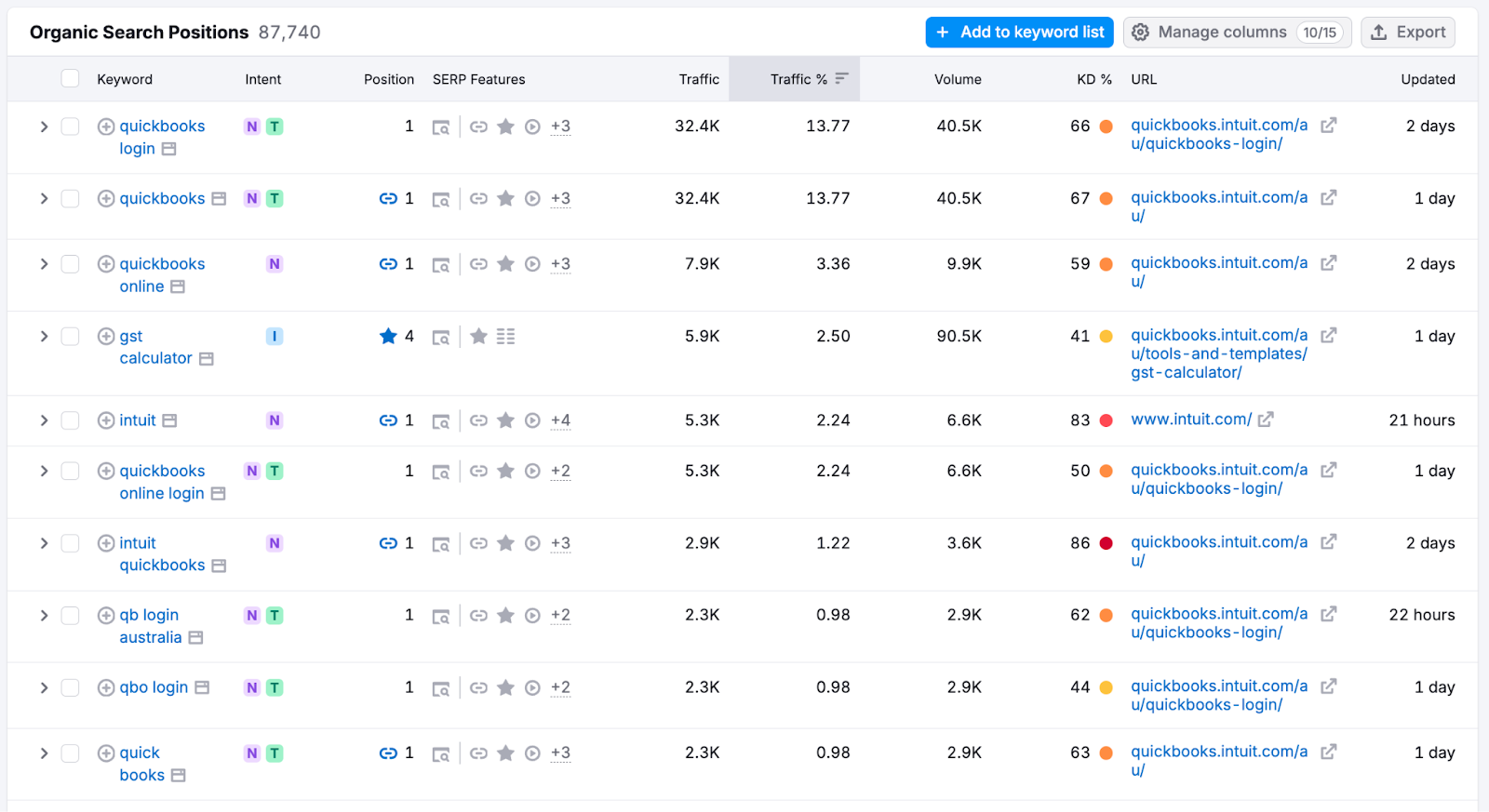Tick the 'quickbooks online login' row checkbox
1489x812 pixels.
[x=70, y=472]
